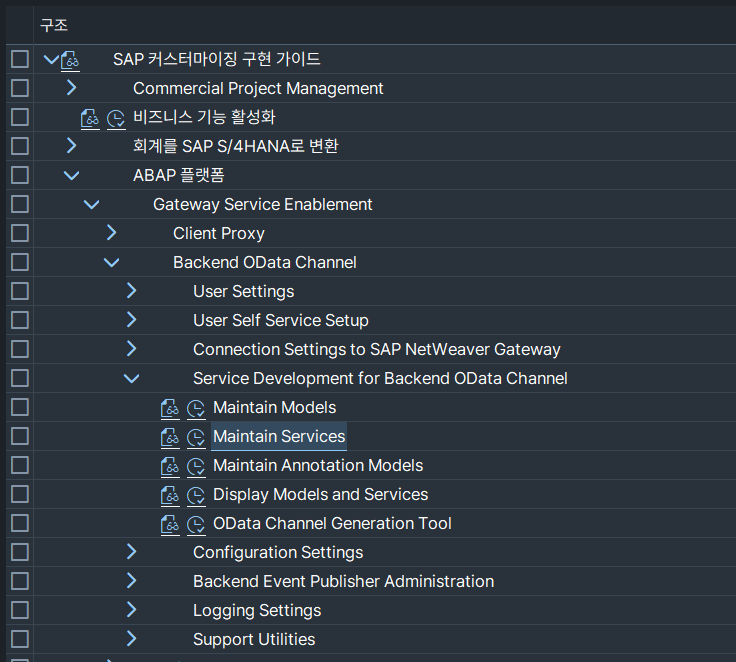Expand User Settings node
The image size is (736, 662).
(131, 291)
